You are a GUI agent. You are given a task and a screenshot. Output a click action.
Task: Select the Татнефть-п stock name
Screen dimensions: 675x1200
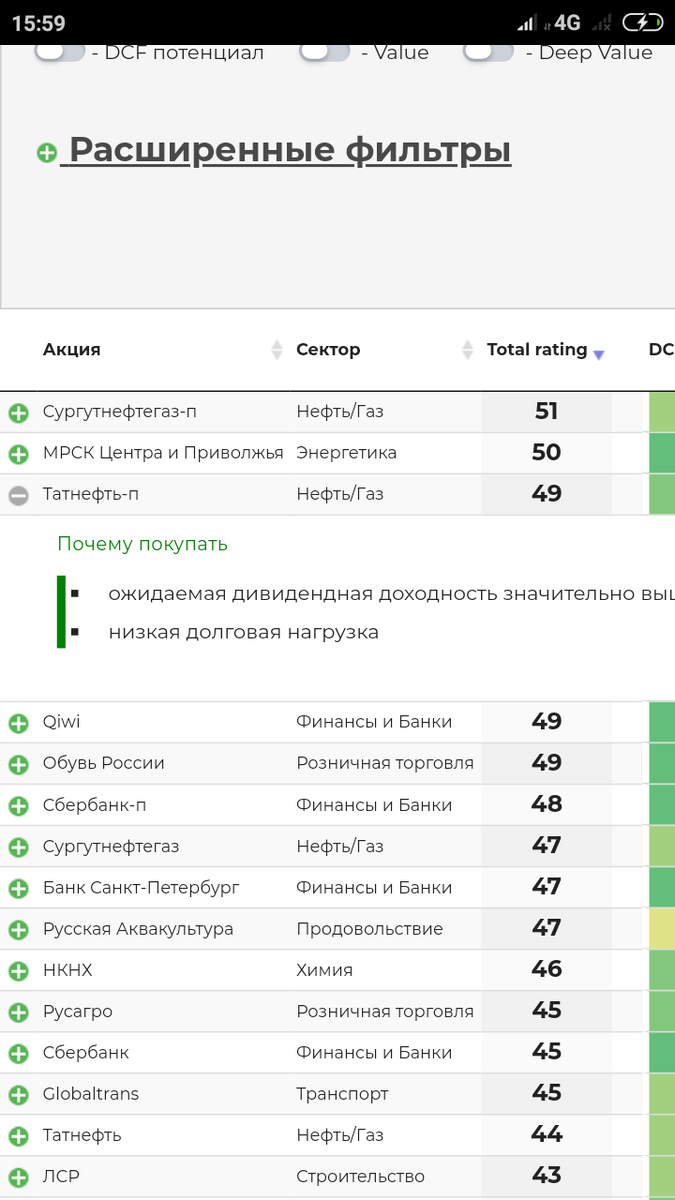pos(90,494)
